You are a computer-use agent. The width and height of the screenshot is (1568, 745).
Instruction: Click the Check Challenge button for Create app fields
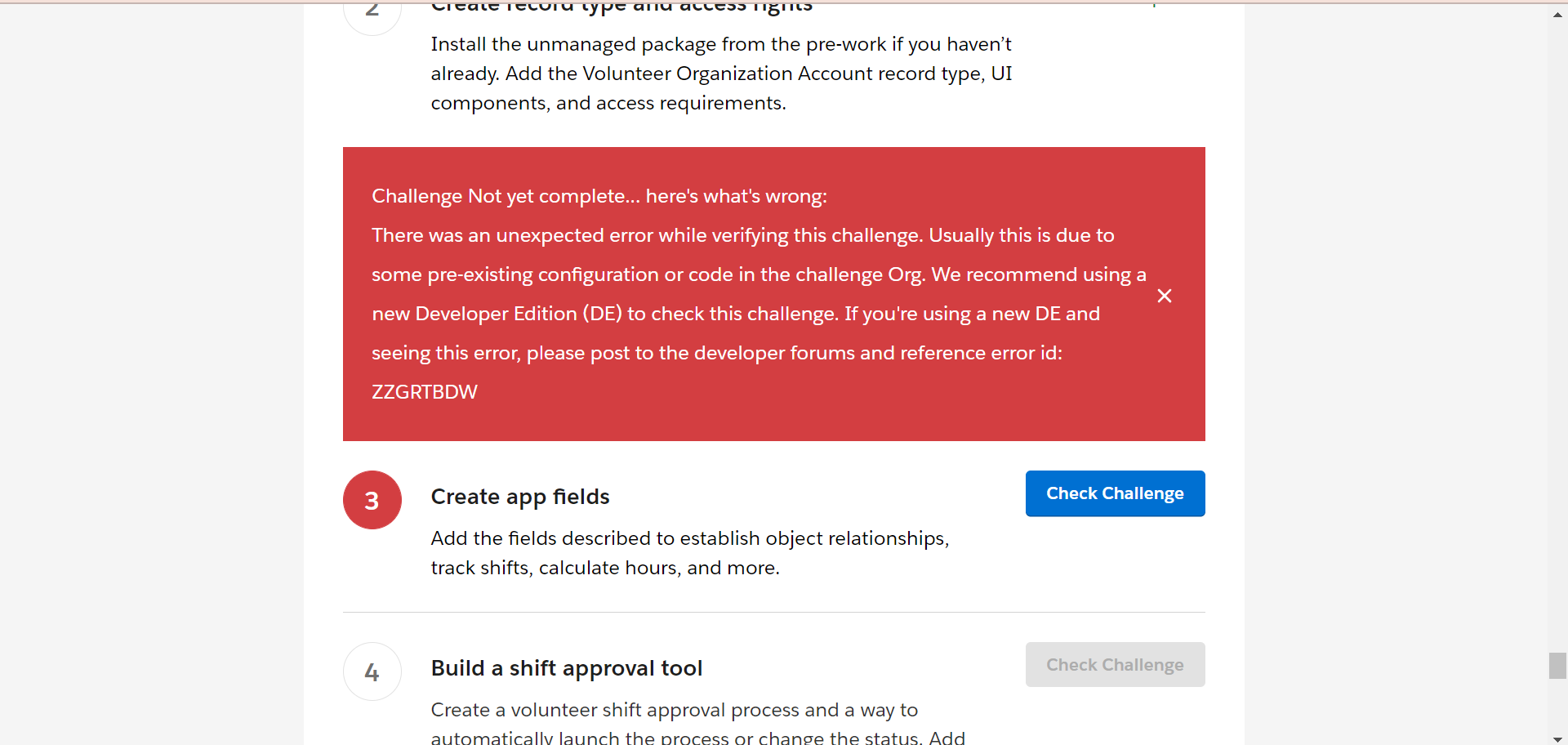click(x=1115, y=493)
